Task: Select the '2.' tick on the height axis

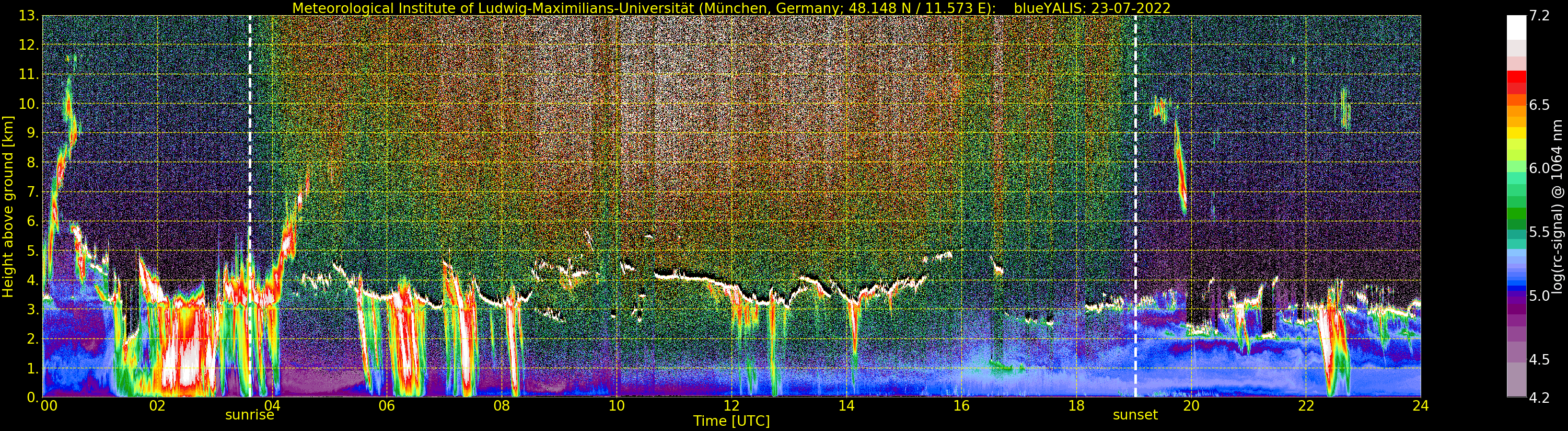Action: coord(33,338)
